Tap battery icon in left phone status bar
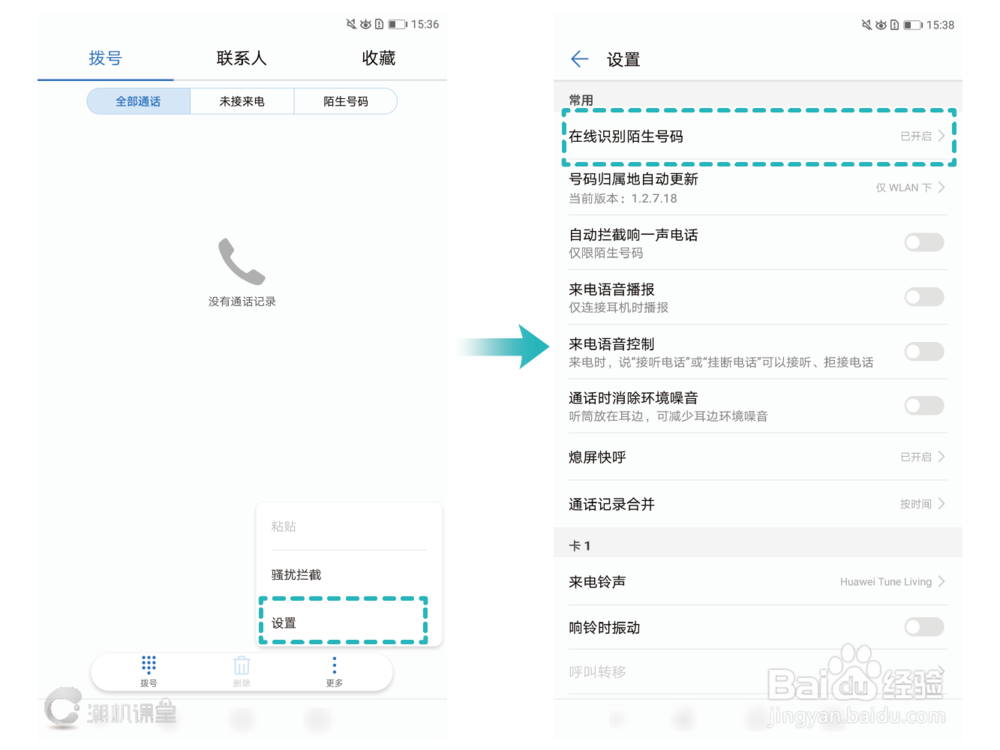Viewport: 1000px width, 750px height. [397, 24]
